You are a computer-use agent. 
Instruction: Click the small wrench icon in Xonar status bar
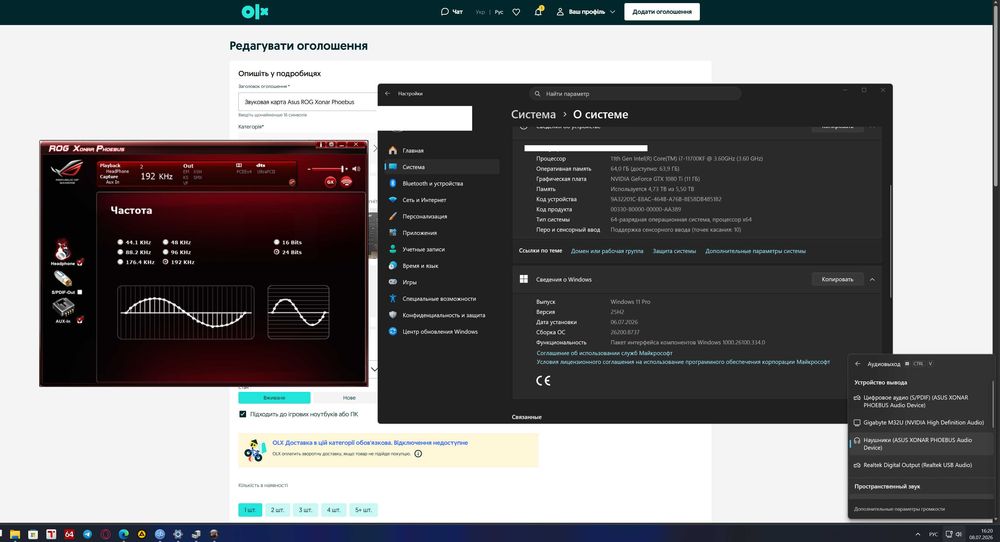pos(292,182)
